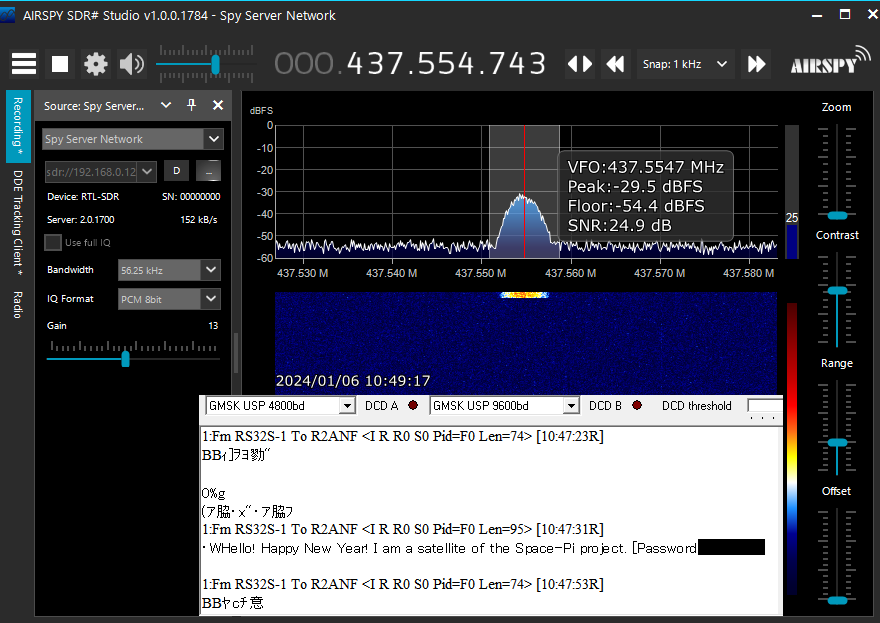
Task: Adjust the volume slider handle
Action: tap(215, 65)
